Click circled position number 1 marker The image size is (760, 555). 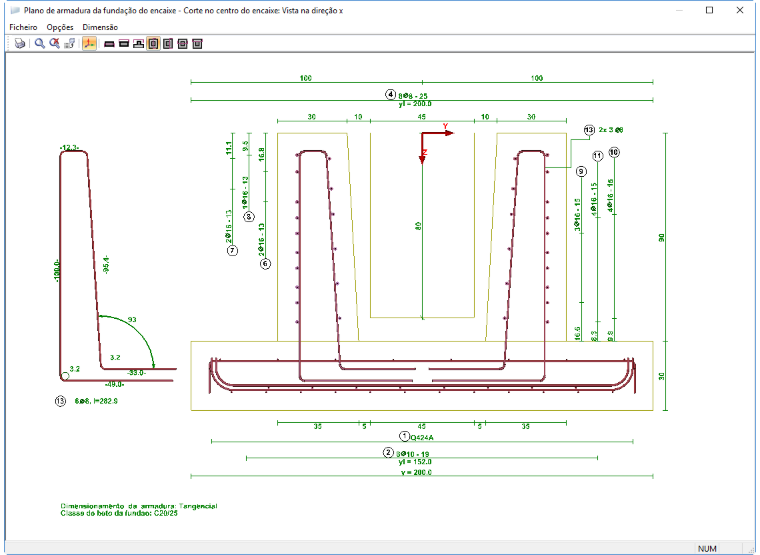(404, 436)
